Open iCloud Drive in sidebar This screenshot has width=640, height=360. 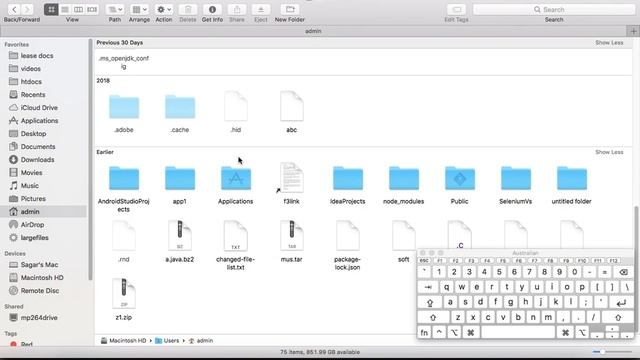click(x=39, y=108)
